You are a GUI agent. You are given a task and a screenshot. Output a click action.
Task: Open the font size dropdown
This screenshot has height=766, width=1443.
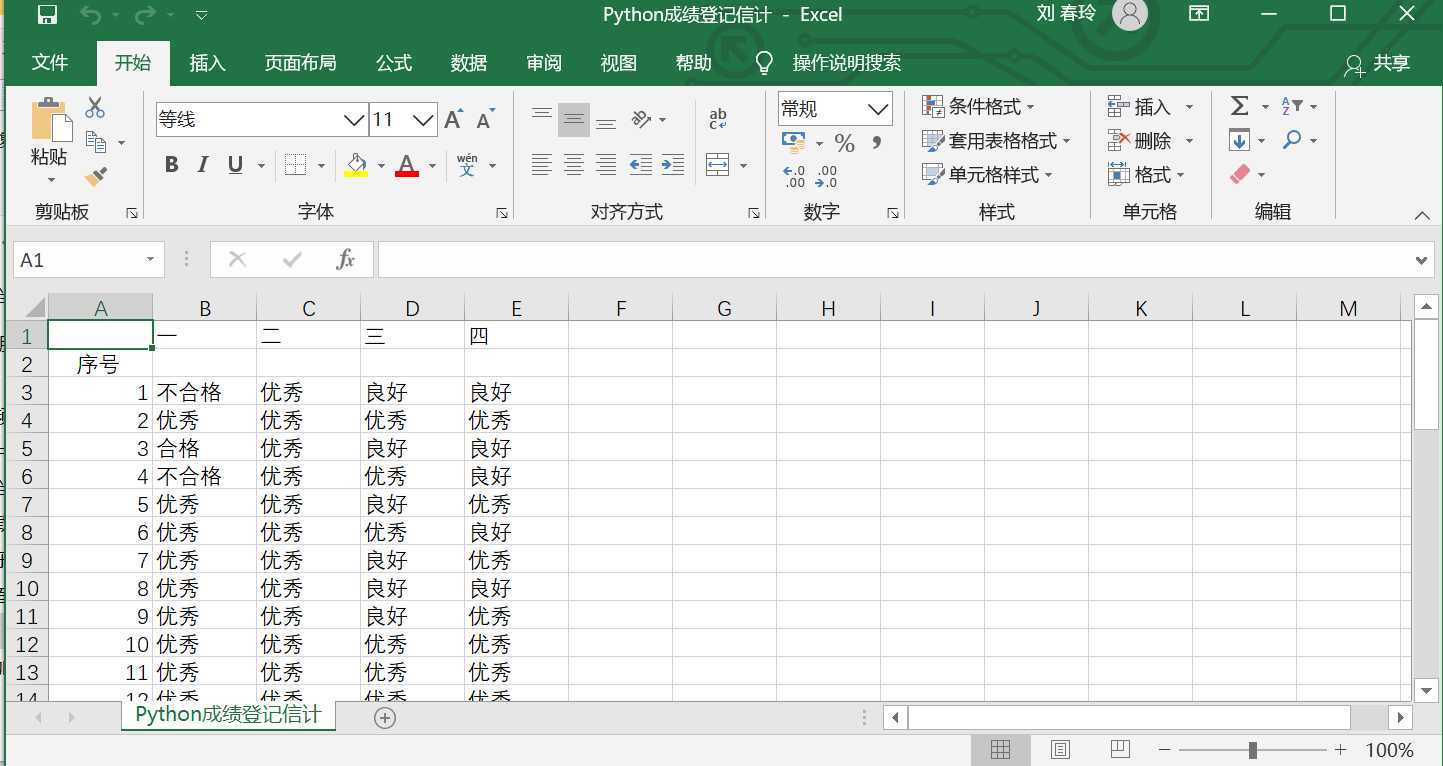click(x=424, y=119)
